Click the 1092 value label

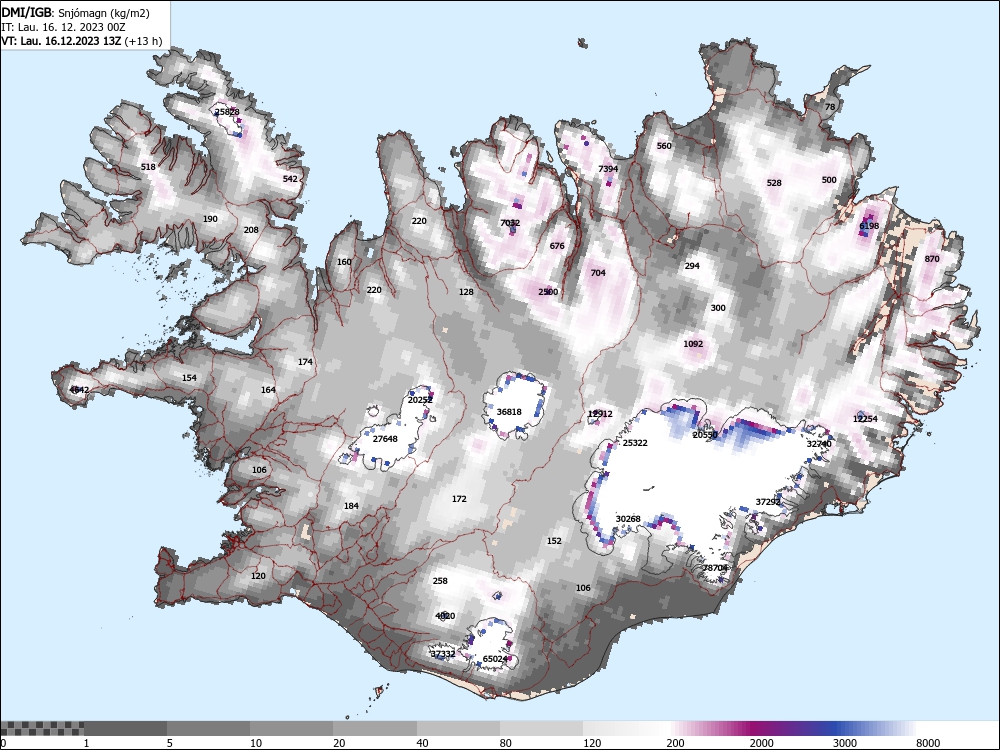point(693,344)
